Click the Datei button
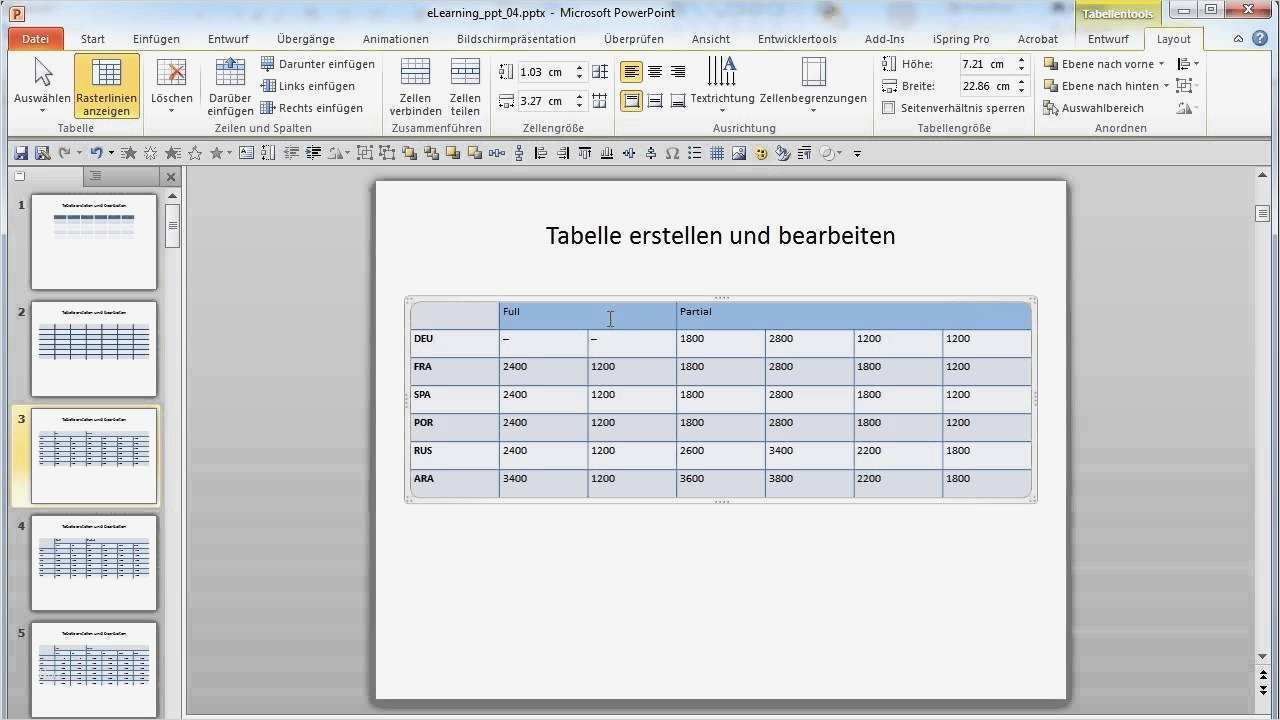Image resolution: width=1280 pixels, height=720 pixels. tap(35, 38)
